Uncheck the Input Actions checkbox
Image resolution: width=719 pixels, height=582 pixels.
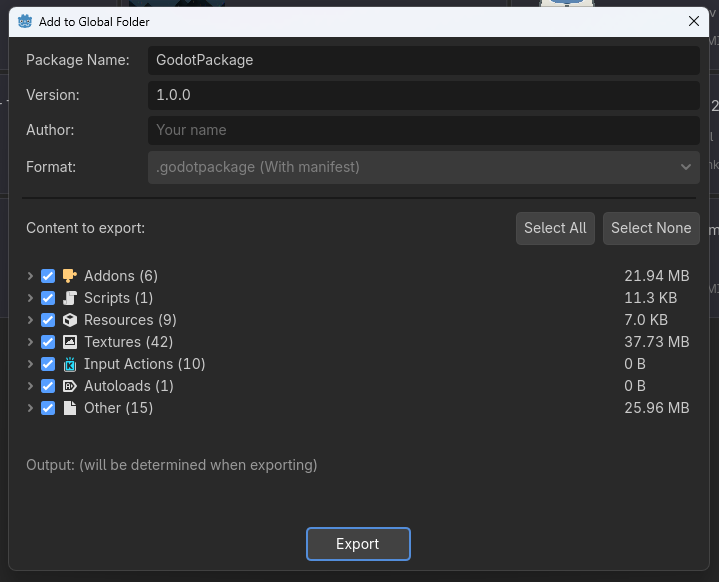pos(48,364)
